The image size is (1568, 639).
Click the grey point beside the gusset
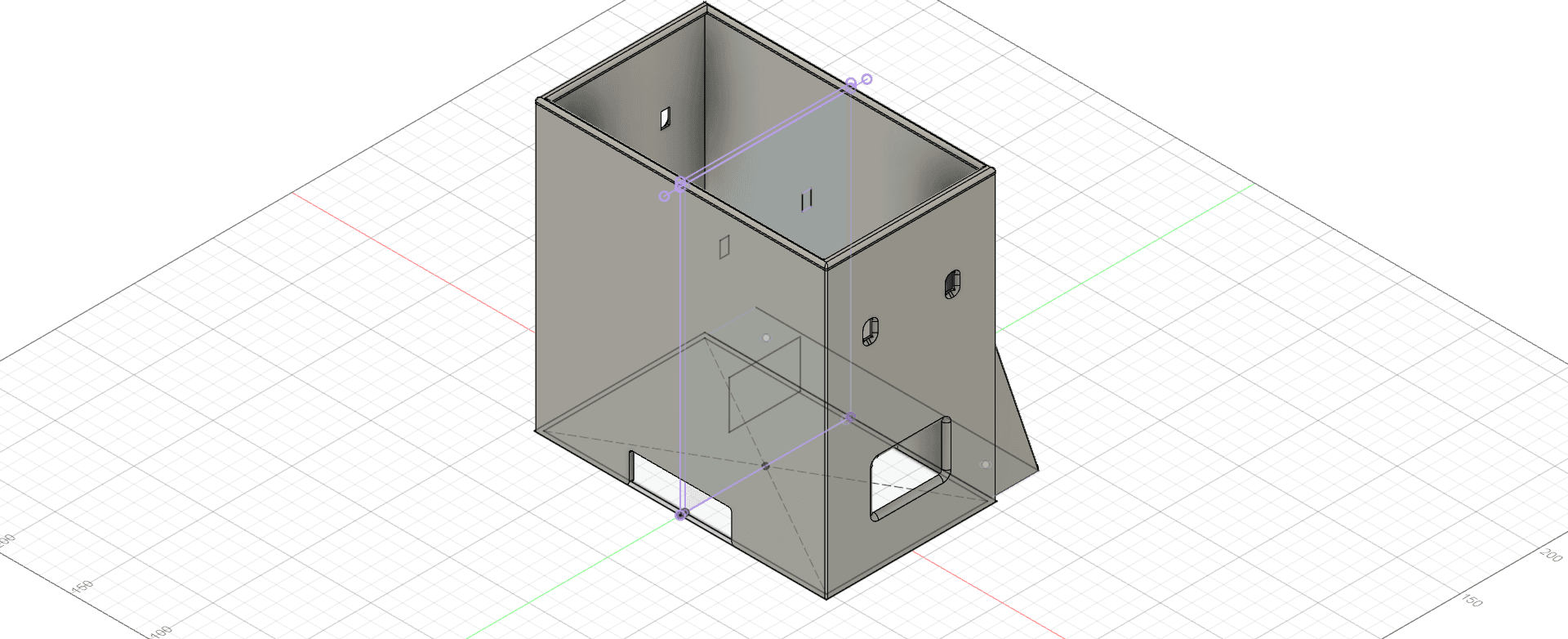tap(985, 464)
